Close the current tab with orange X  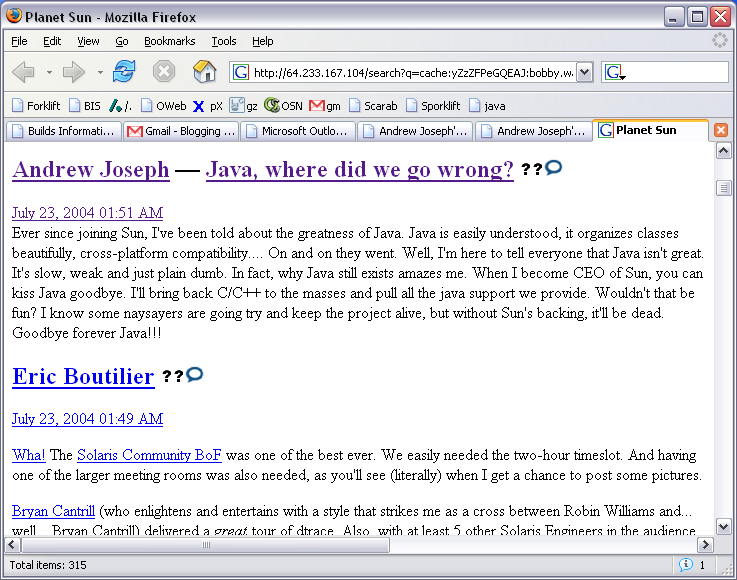coord(721,130)
